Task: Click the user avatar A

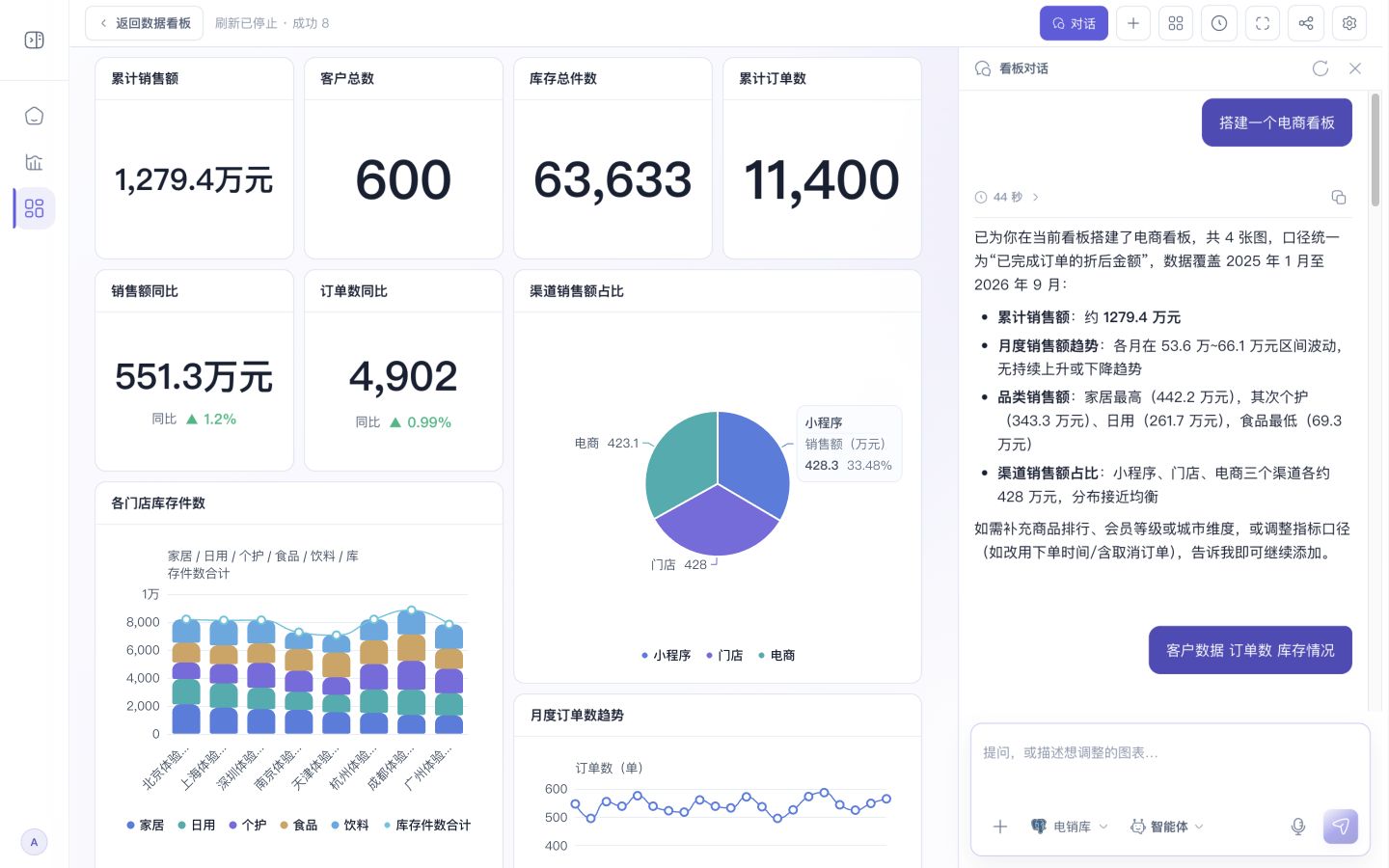Action: pyautogui.click(x=34, y=842)
